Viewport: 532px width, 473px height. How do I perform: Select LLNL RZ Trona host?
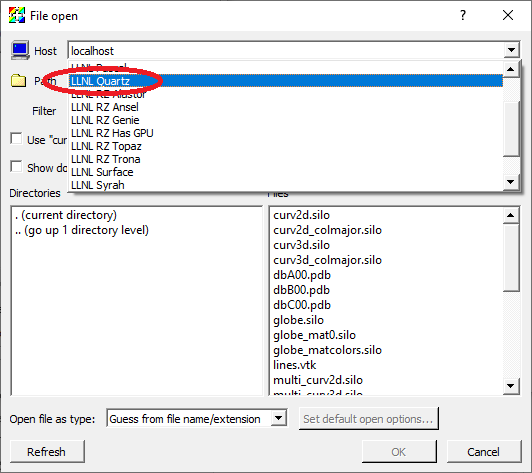click(286, 159)
